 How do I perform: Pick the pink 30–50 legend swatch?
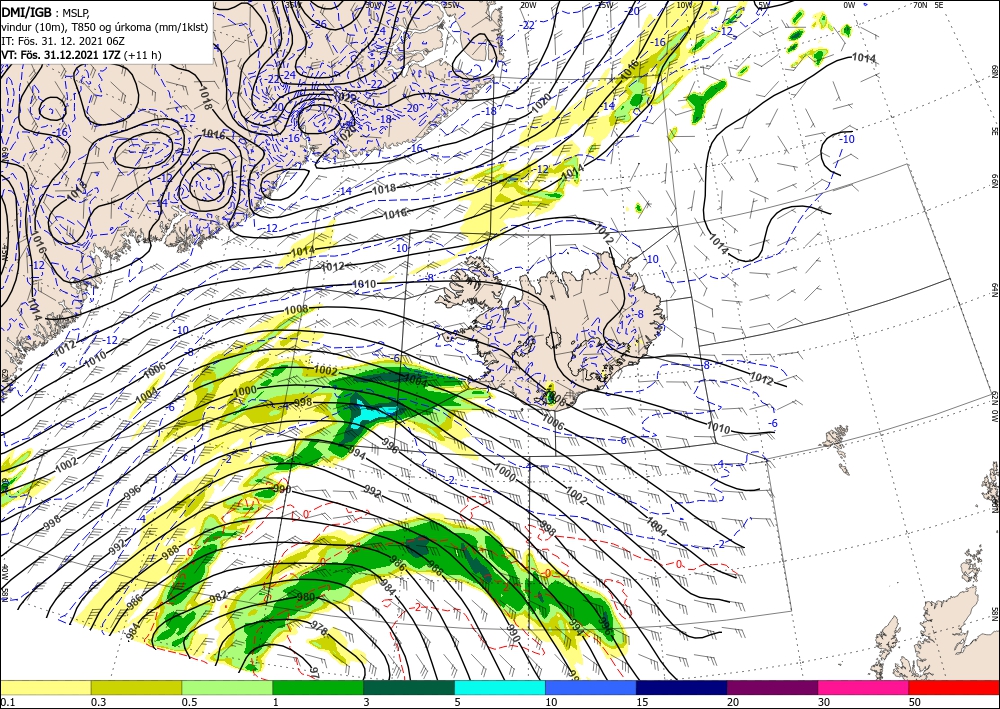[864, 687]
